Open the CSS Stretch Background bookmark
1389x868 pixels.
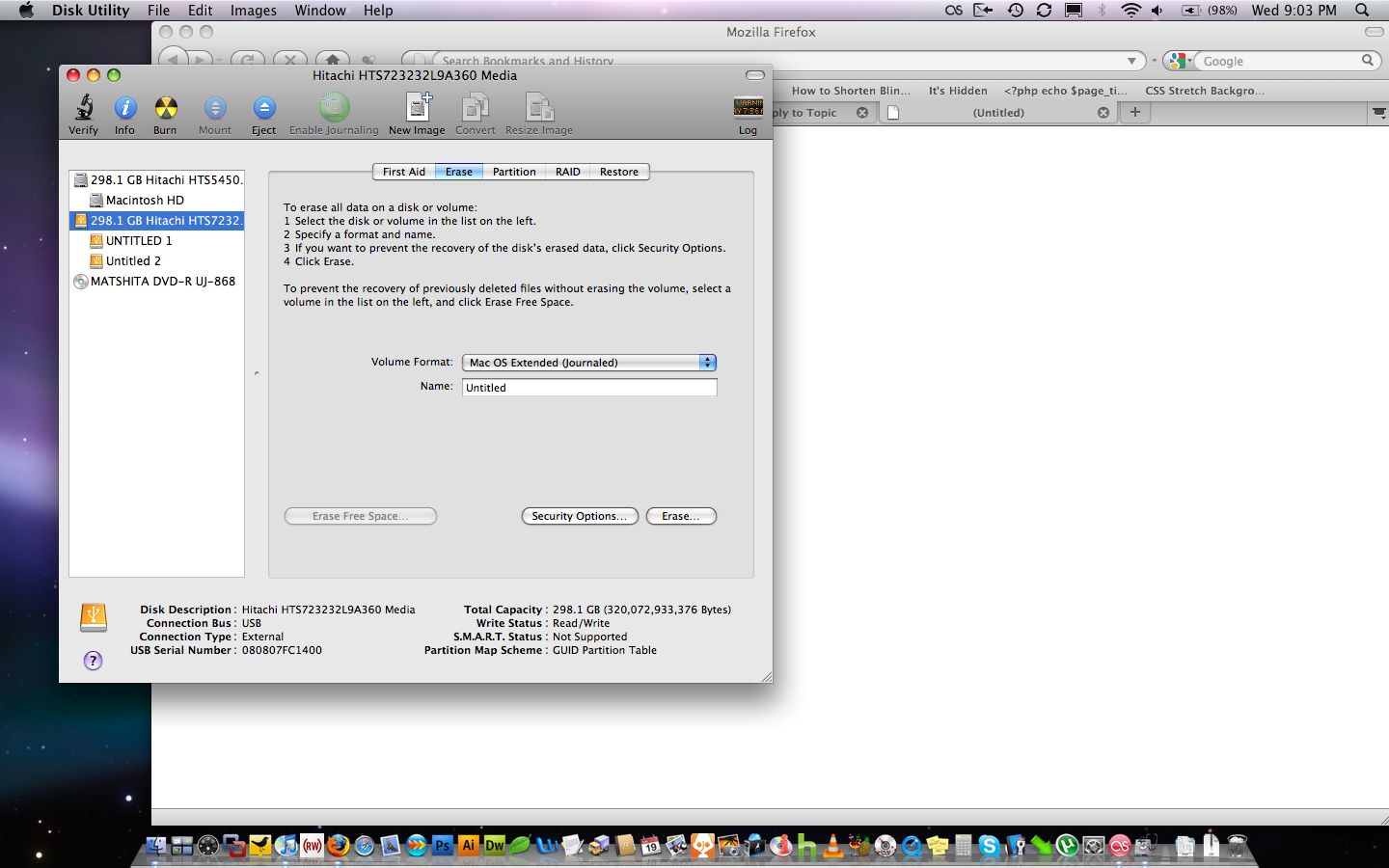[x=1205, y=91]
